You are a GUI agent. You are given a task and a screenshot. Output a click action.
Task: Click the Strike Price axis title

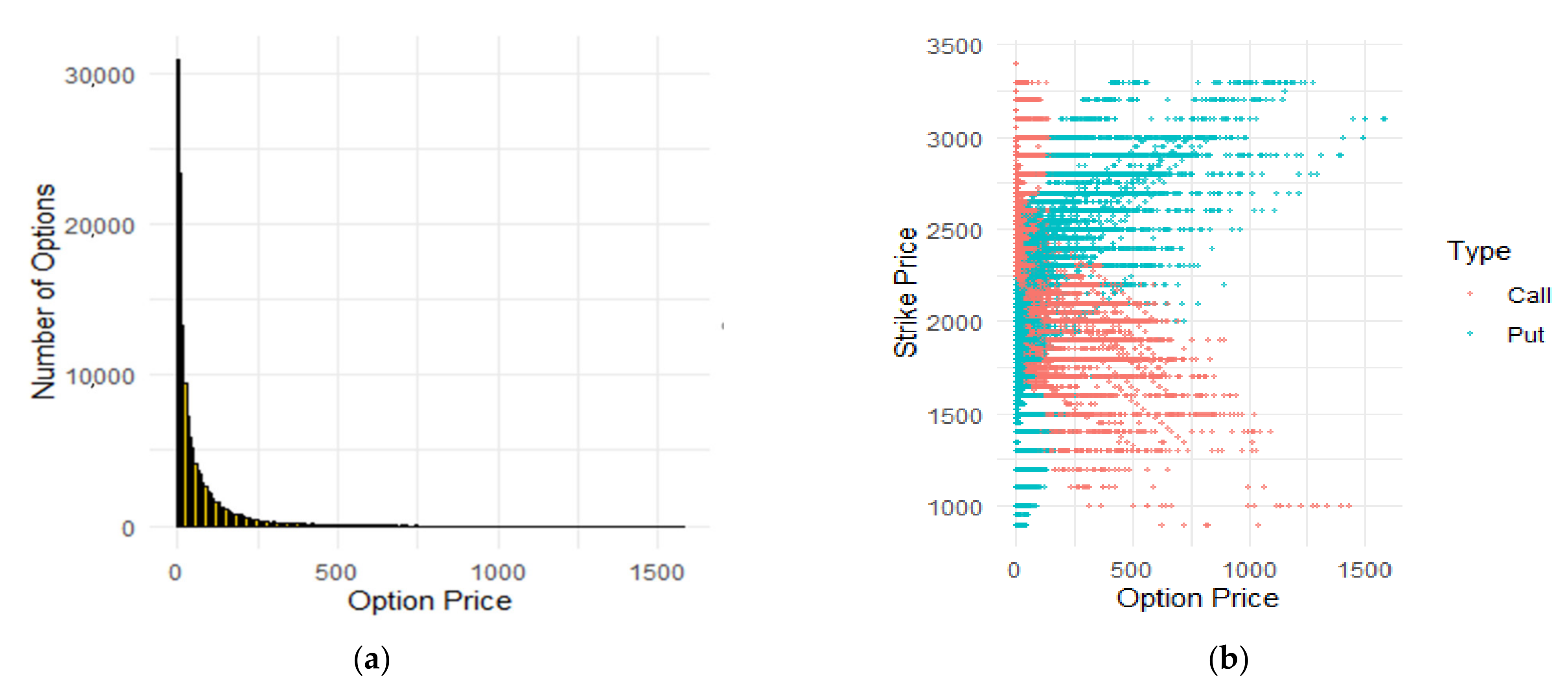[906, 292]
